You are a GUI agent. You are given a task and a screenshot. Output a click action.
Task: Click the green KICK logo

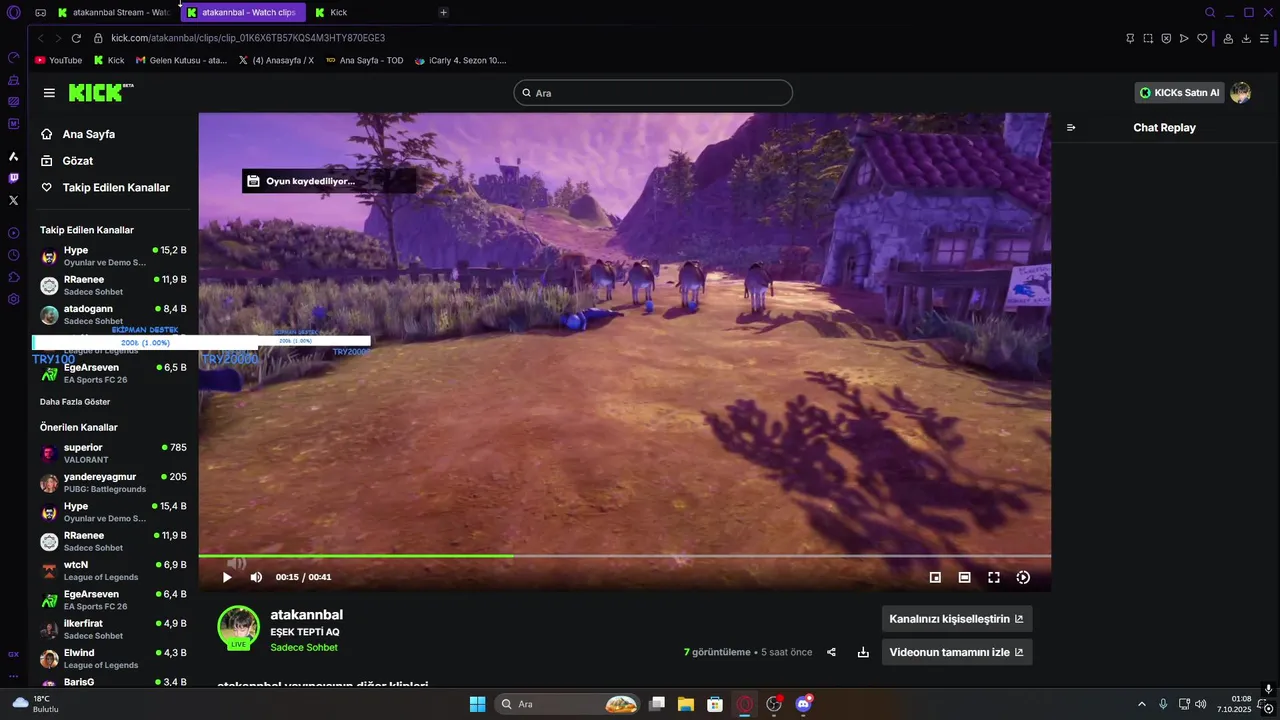pos(101,92)
